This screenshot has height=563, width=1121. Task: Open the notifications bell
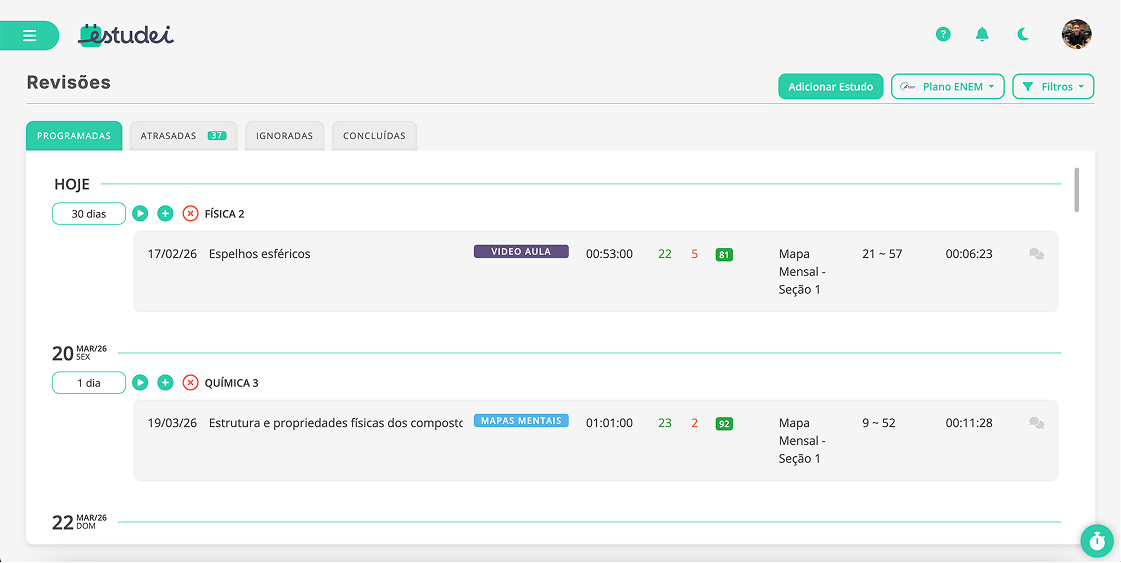pos(982,34)
